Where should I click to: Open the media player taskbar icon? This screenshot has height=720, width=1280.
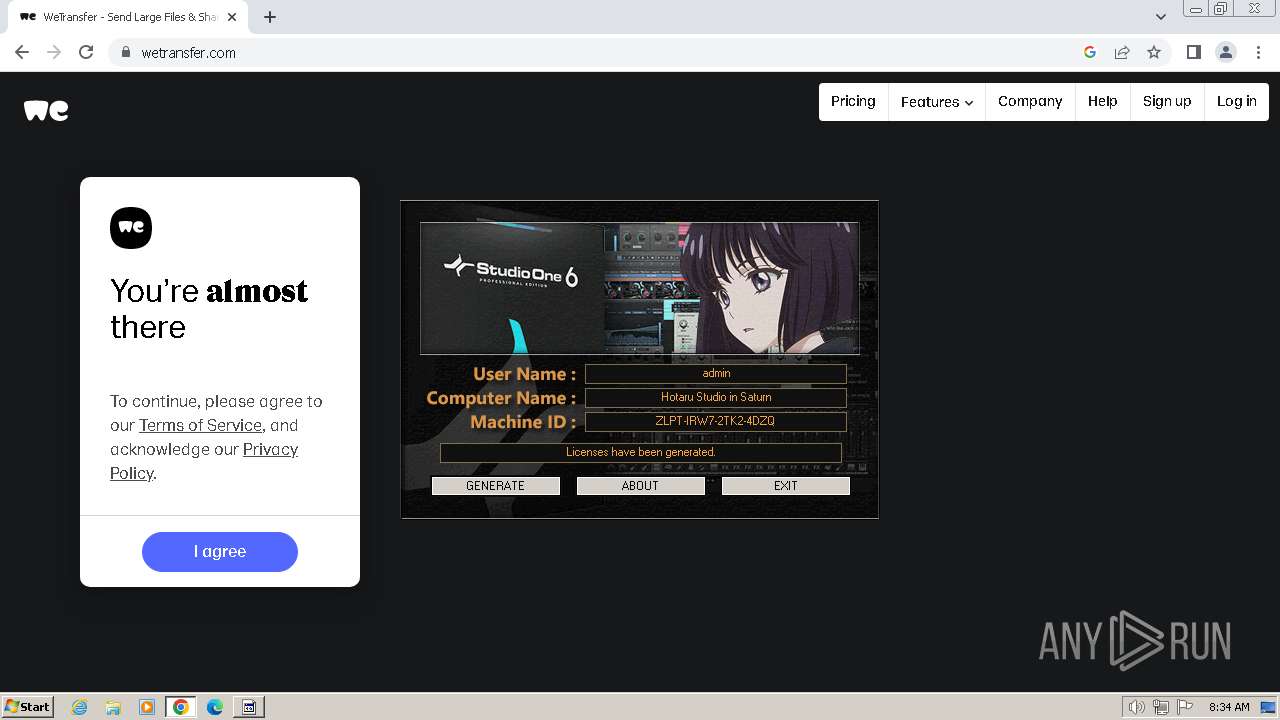tap(147, 707)
